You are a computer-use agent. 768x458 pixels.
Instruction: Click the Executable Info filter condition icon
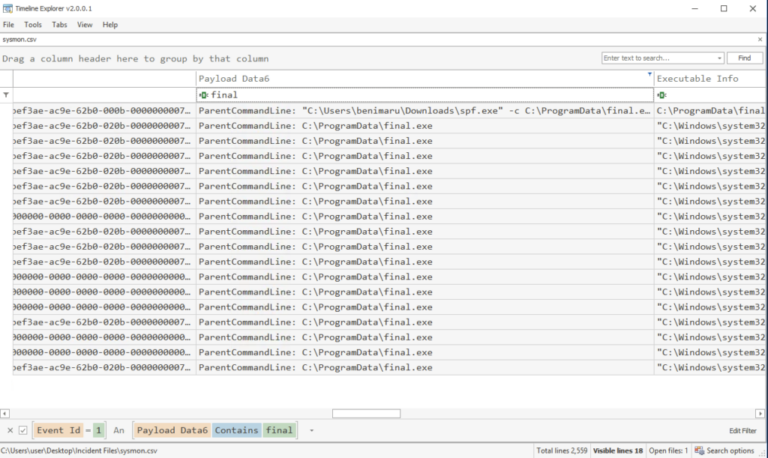click(661, 94)
